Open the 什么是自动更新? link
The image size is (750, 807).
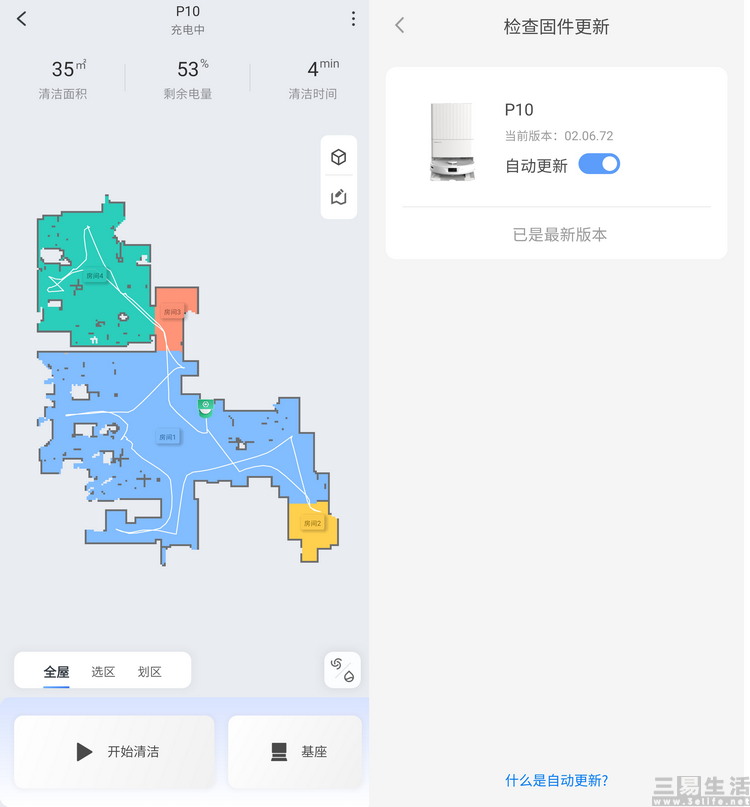coord(556,780)
